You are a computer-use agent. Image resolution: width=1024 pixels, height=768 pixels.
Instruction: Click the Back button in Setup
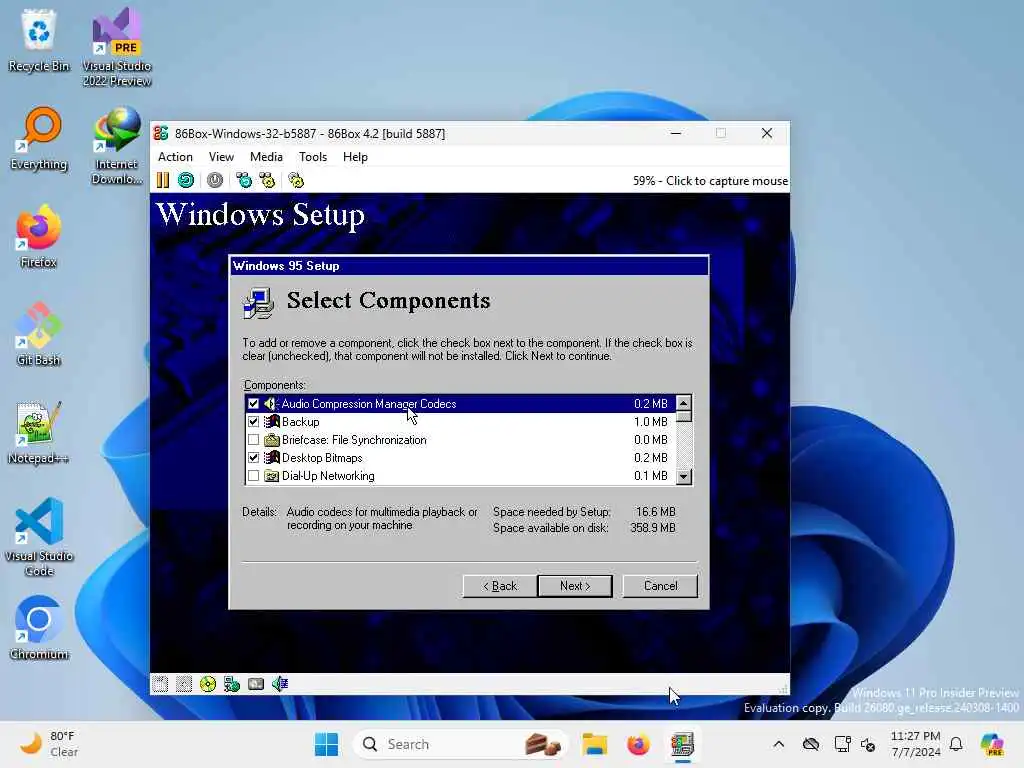[x=500, y=586]
